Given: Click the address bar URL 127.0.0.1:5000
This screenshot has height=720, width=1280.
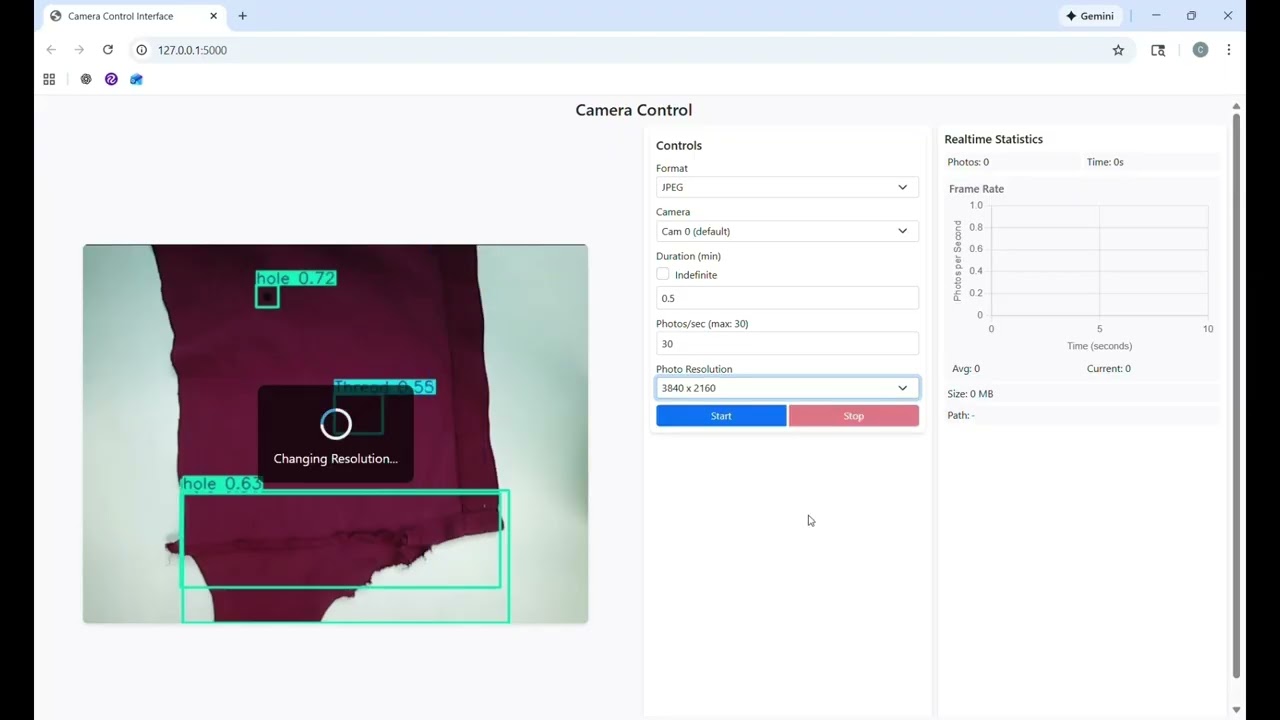Looking at the screenshot, I should (x=192, y=50).
